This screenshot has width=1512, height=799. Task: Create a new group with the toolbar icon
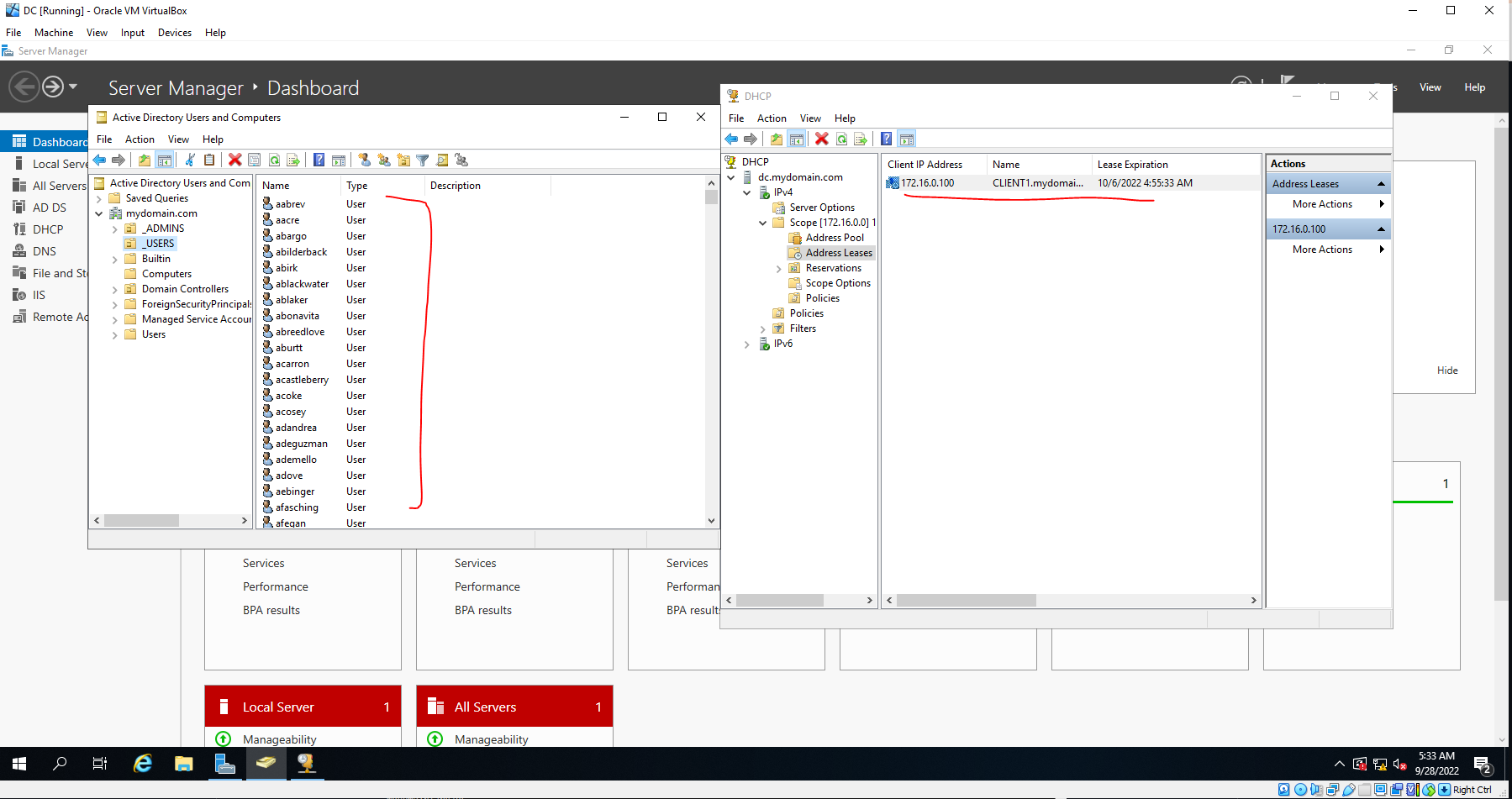384,160
